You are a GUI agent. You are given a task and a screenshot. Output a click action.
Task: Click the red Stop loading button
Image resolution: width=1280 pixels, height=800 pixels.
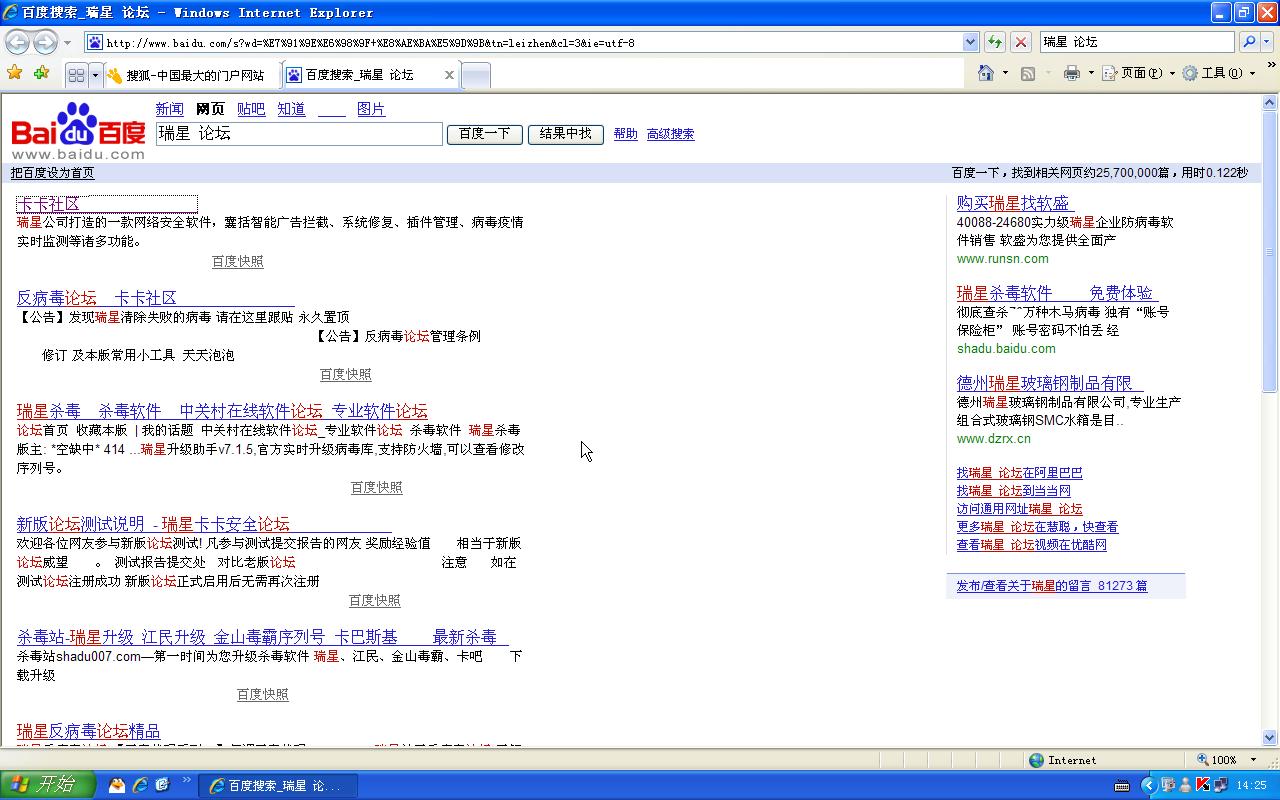1021,42
